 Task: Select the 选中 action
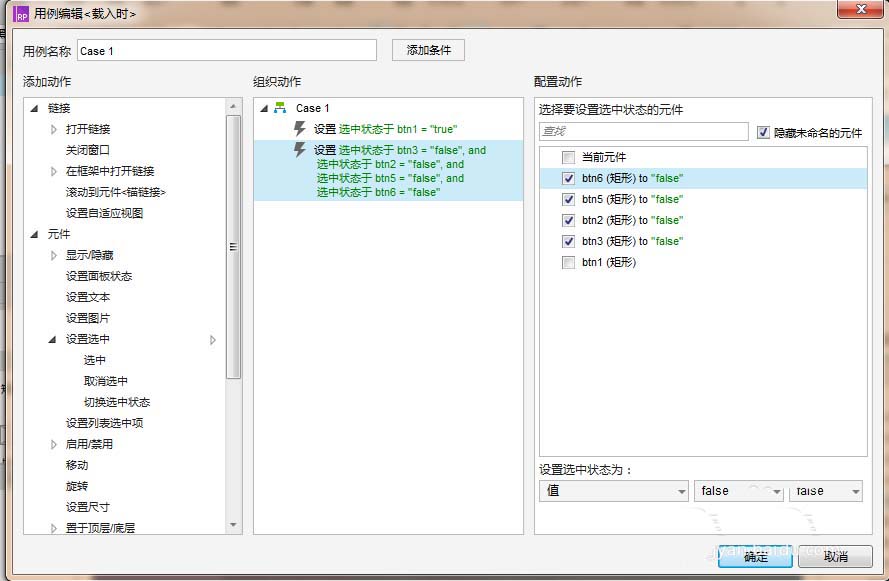pos(94,360)
